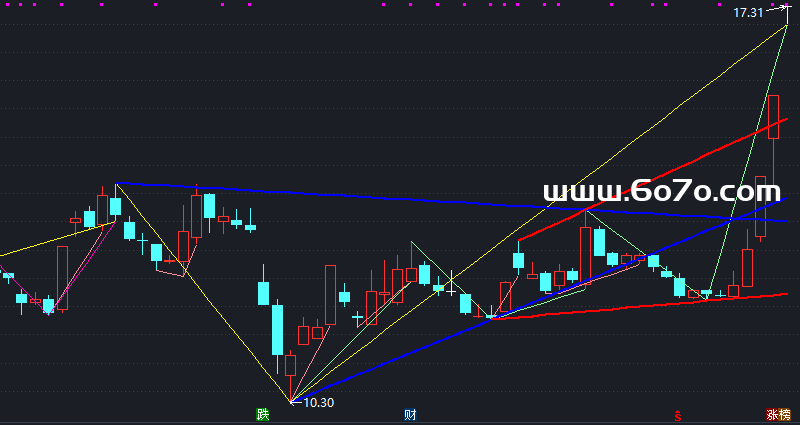The height and width of the screenshot is (425, 800).
Task: Click the left start point of the long blue trendline
Action: coord(116,183)
